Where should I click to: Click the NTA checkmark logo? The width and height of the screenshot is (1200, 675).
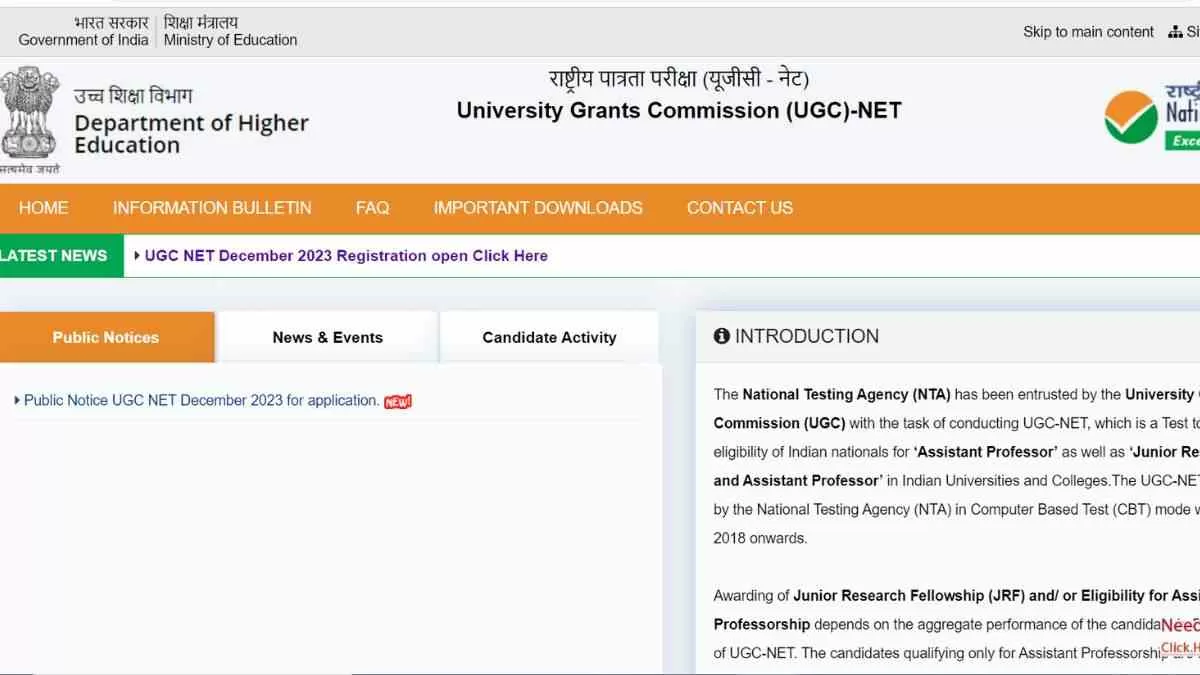coord(1131,117)
